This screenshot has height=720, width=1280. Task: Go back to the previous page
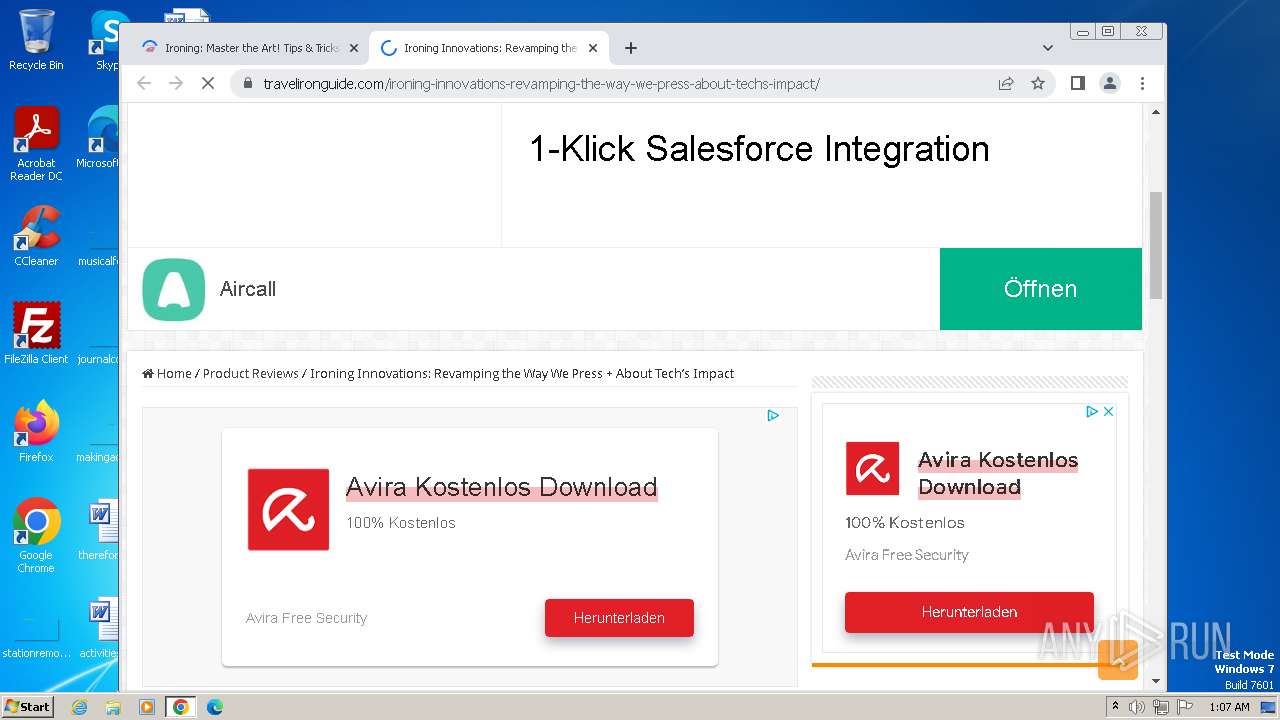tap(144, 84)
